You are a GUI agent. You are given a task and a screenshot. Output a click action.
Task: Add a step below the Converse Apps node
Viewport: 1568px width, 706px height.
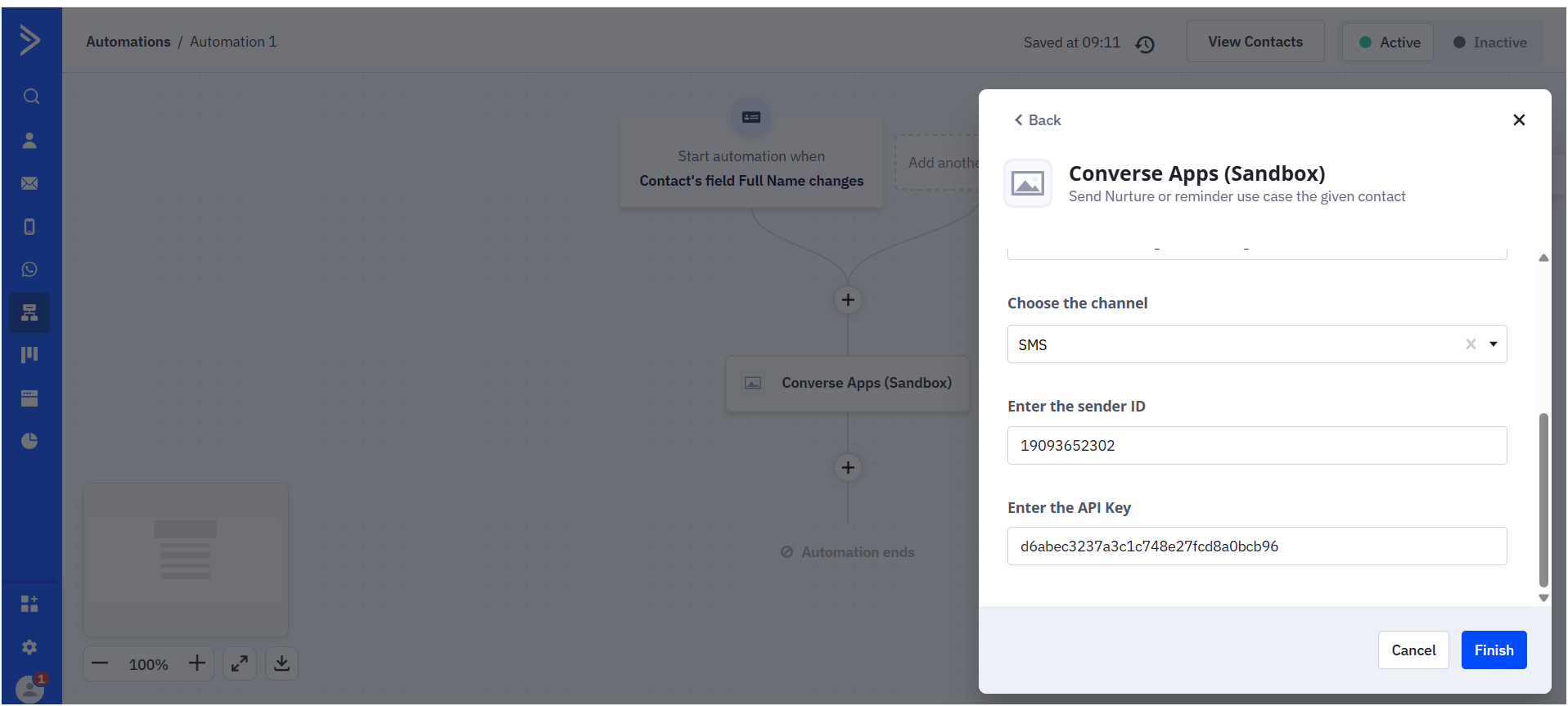(x=848, y=468)
